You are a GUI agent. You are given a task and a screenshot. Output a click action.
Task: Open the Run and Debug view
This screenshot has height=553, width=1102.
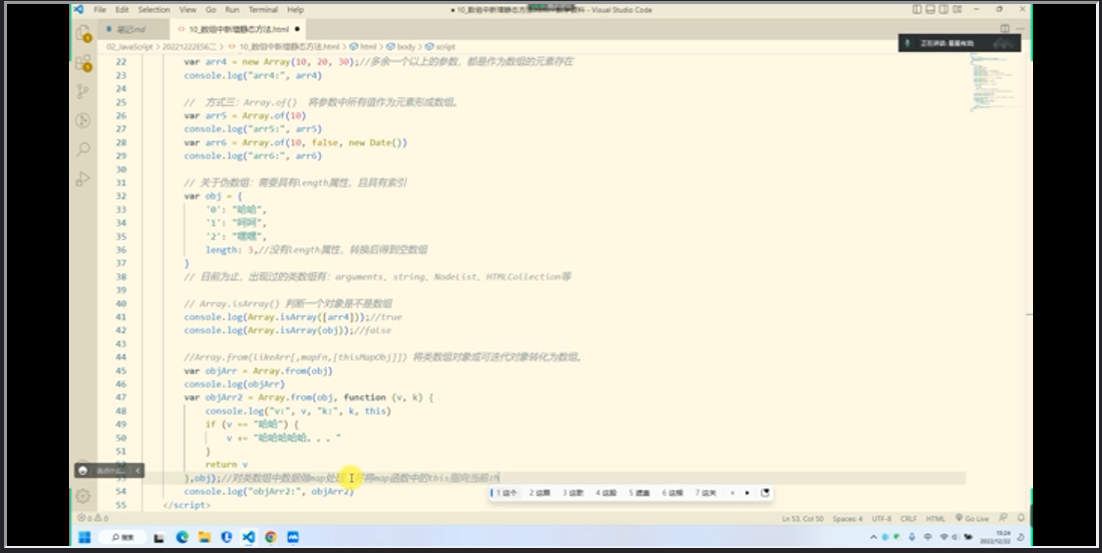coord(83,178)
